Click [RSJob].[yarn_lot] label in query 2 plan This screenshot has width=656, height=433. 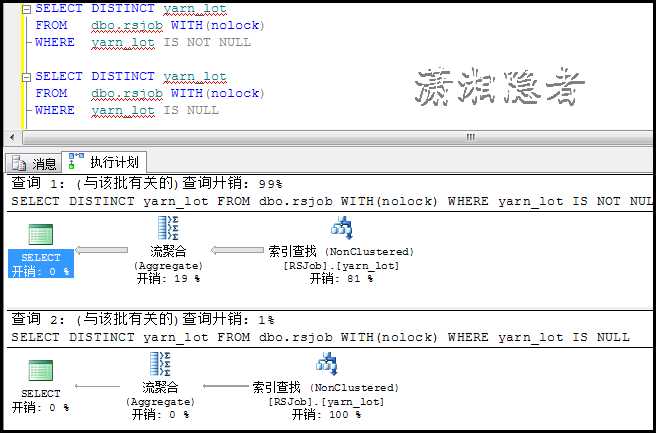(x=326, y=402)
